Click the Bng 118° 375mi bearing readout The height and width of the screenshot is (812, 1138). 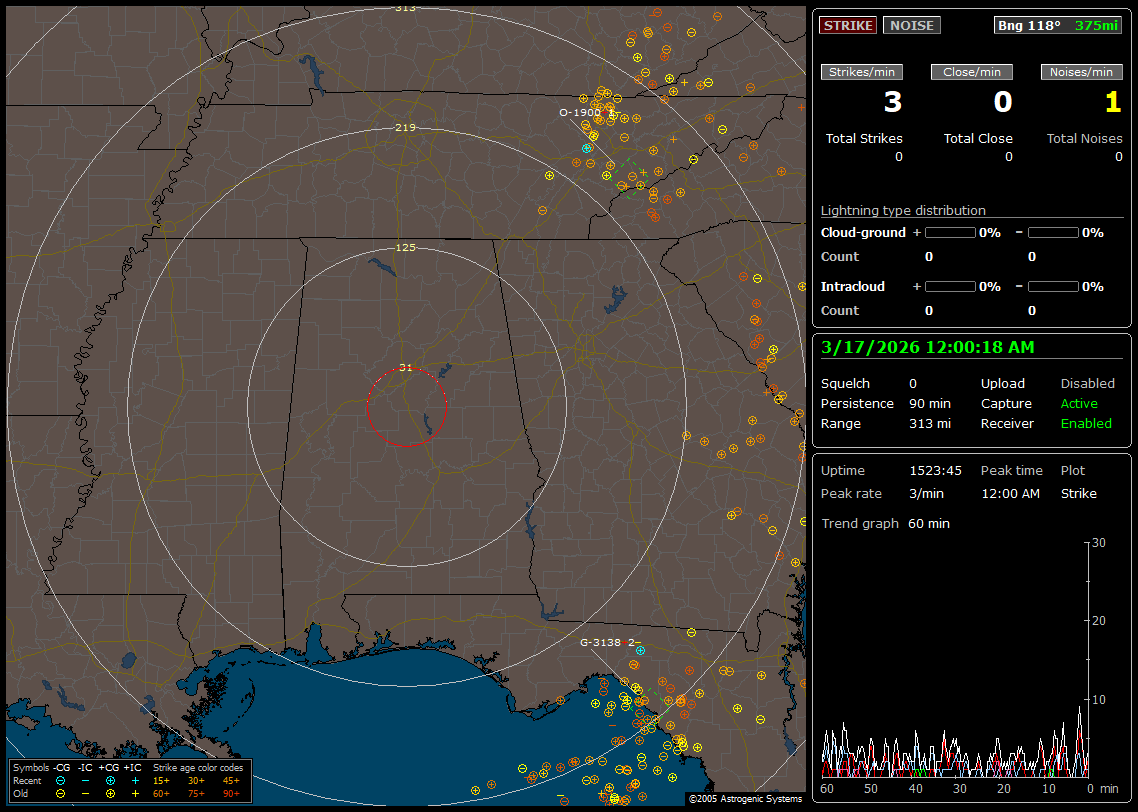[1058, 25]
